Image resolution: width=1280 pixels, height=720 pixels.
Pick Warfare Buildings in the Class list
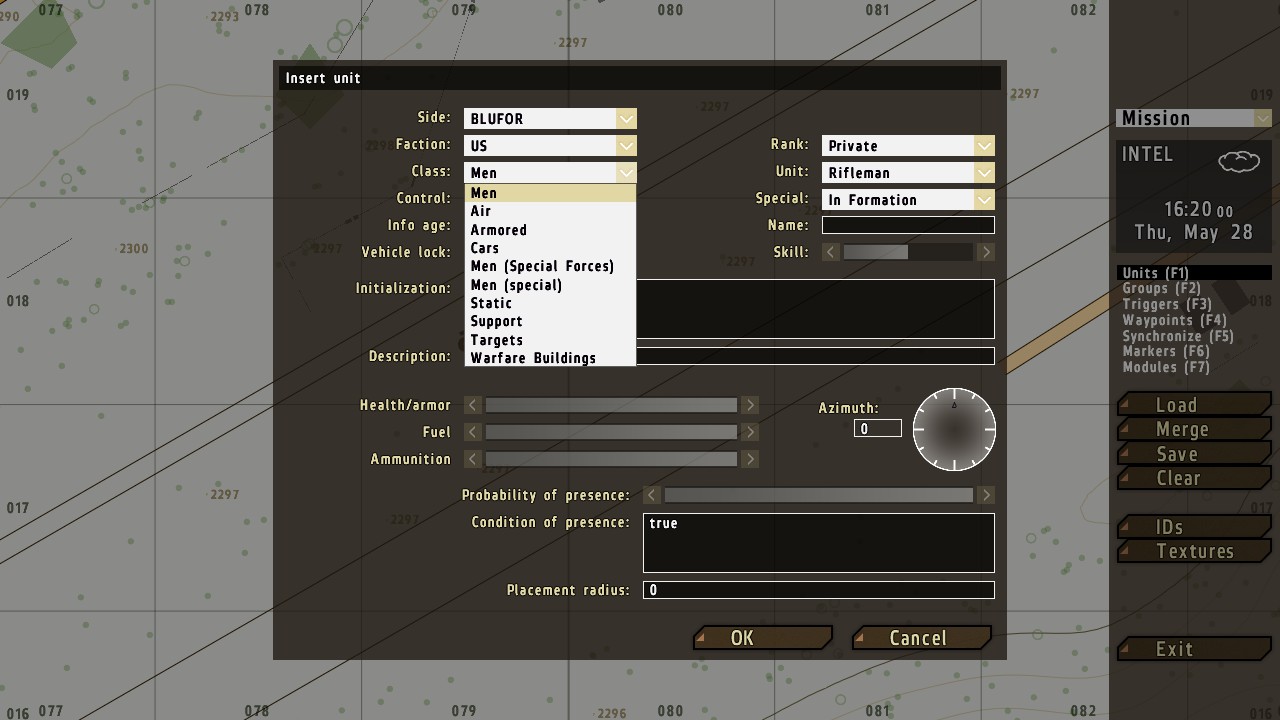533,358
